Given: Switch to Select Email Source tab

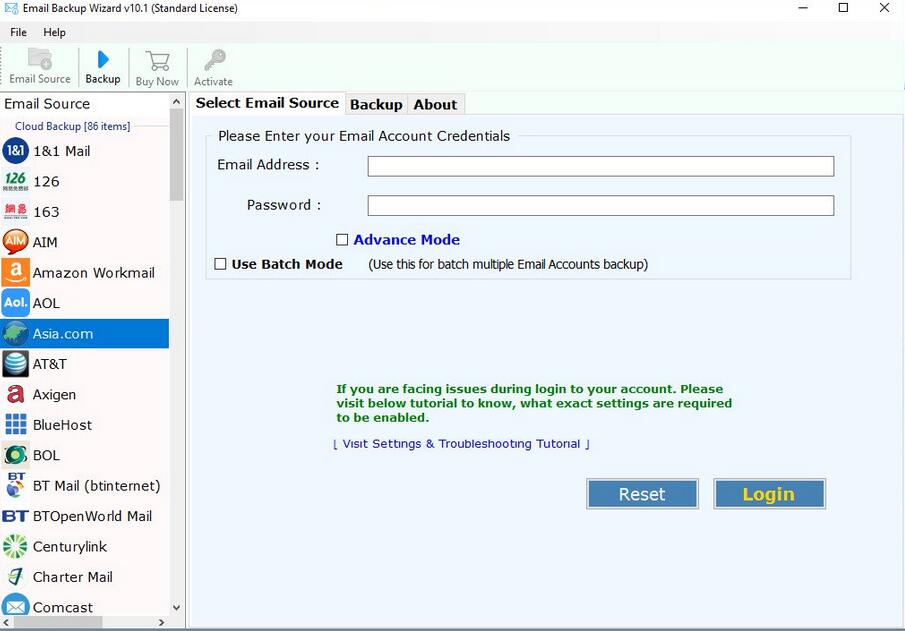Looking at the screenshot, I should click(267, 103).
